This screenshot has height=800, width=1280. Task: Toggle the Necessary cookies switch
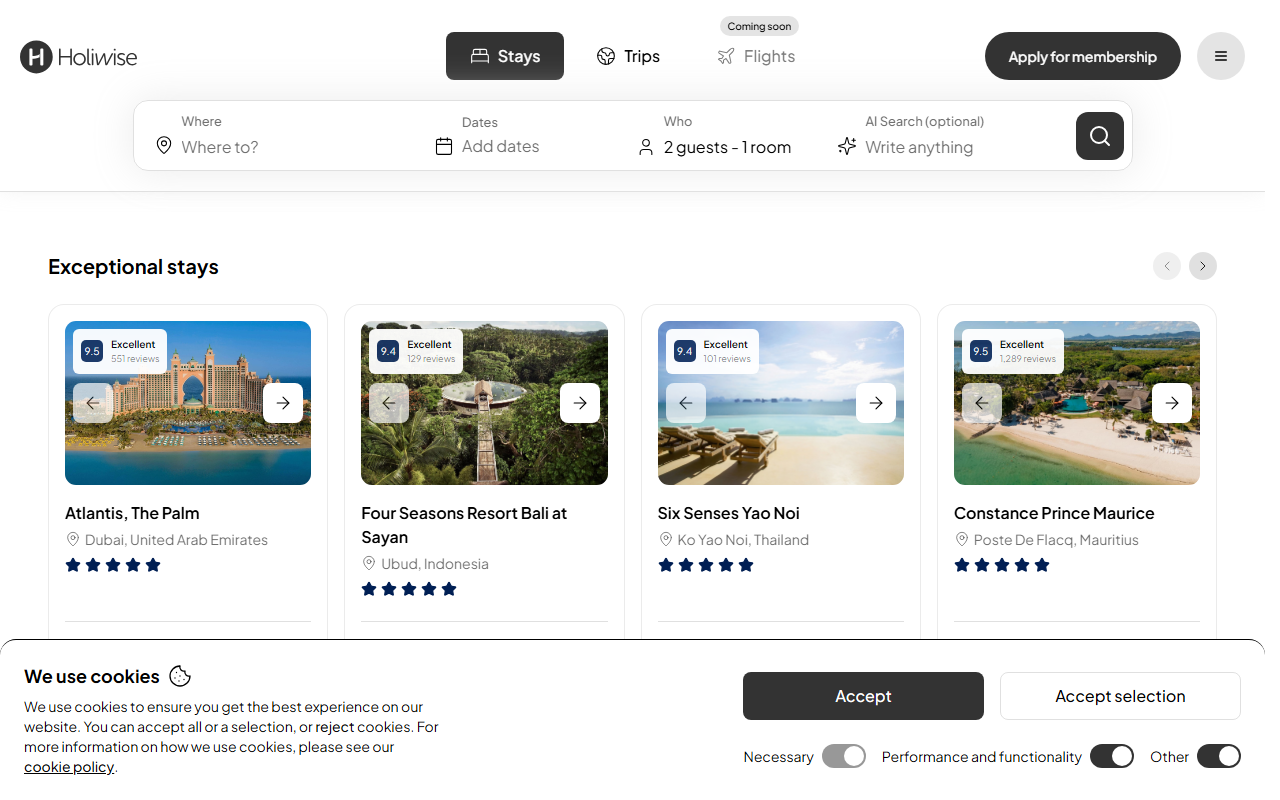coord(844,756)
